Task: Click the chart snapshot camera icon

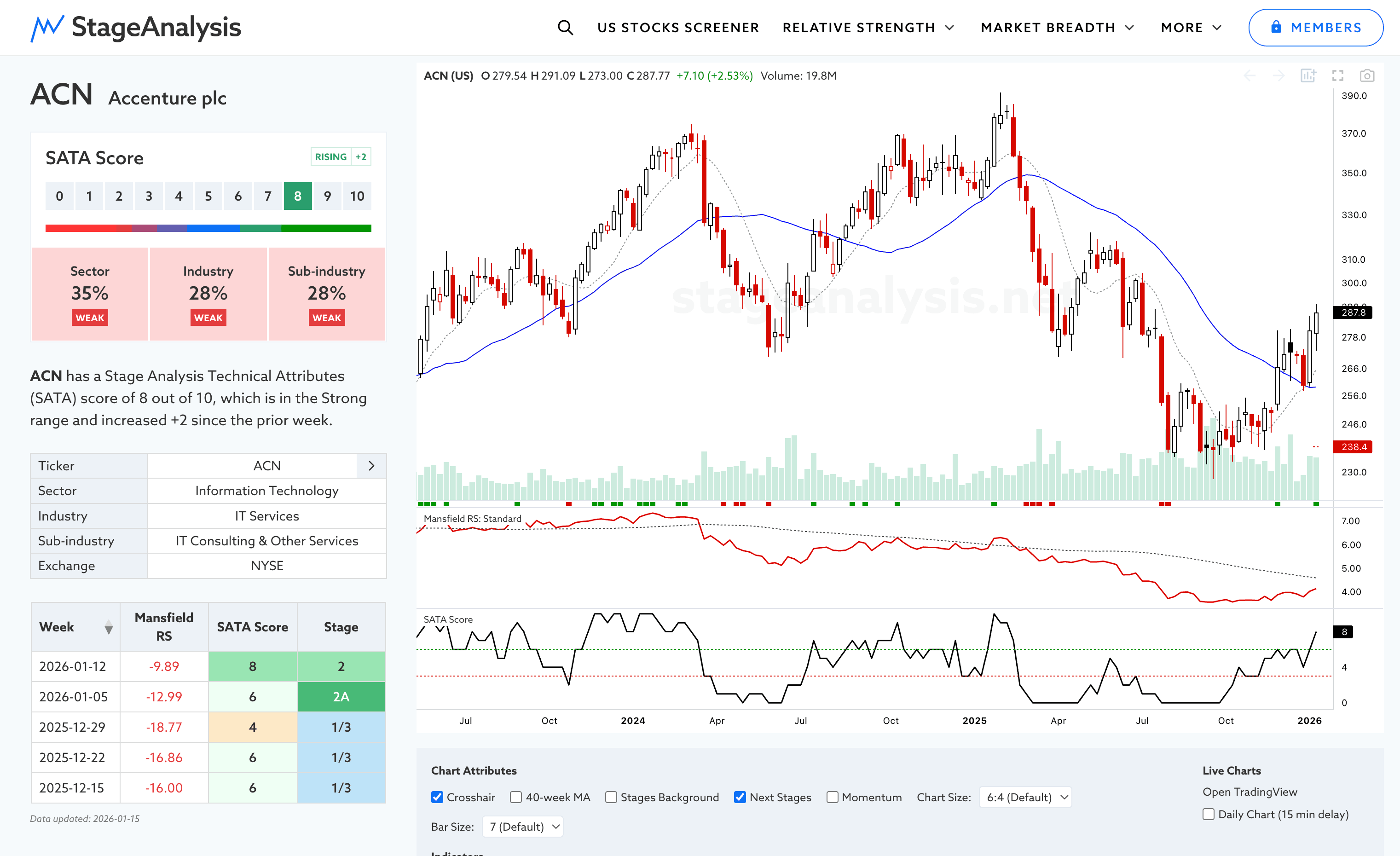Action: point(1366,75)
